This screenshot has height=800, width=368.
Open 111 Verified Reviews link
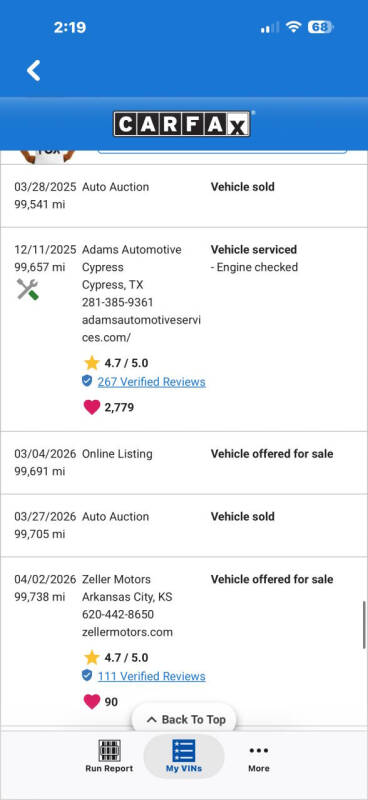[152, 676]
